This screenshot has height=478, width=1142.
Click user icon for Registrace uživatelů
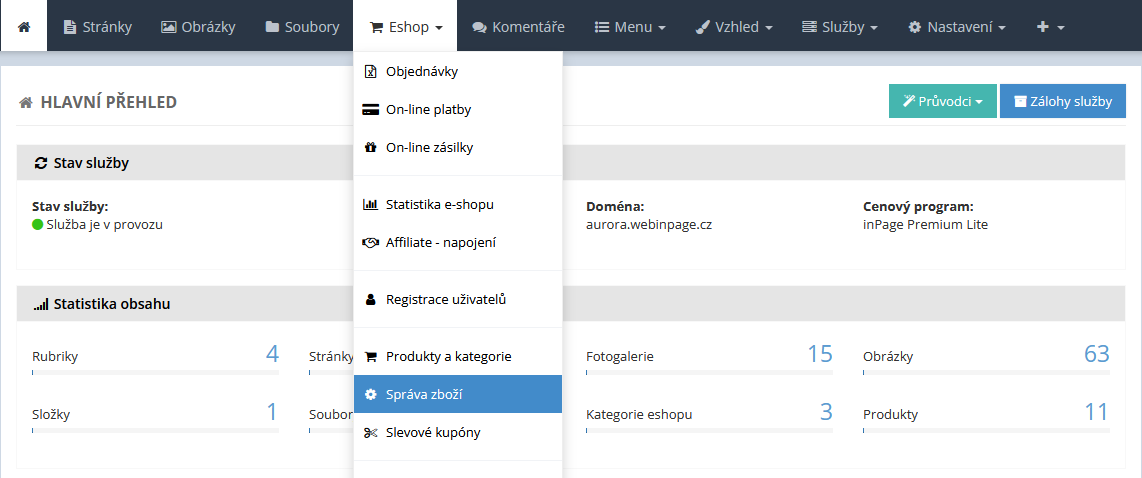pos(370,300)
